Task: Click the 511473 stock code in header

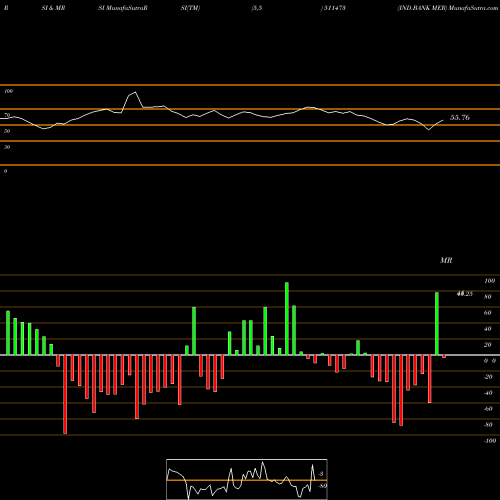Action: 334,8
